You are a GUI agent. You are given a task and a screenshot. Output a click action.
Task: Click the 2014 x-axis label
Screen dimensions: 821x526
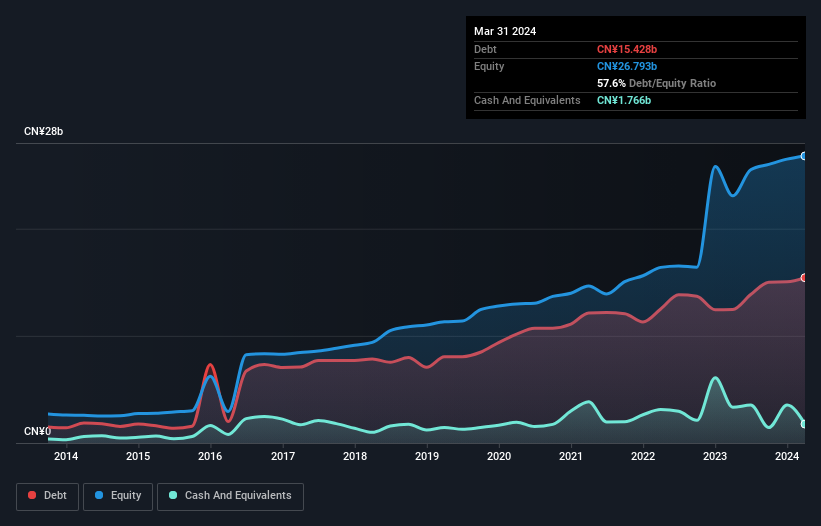click(66, 456)
